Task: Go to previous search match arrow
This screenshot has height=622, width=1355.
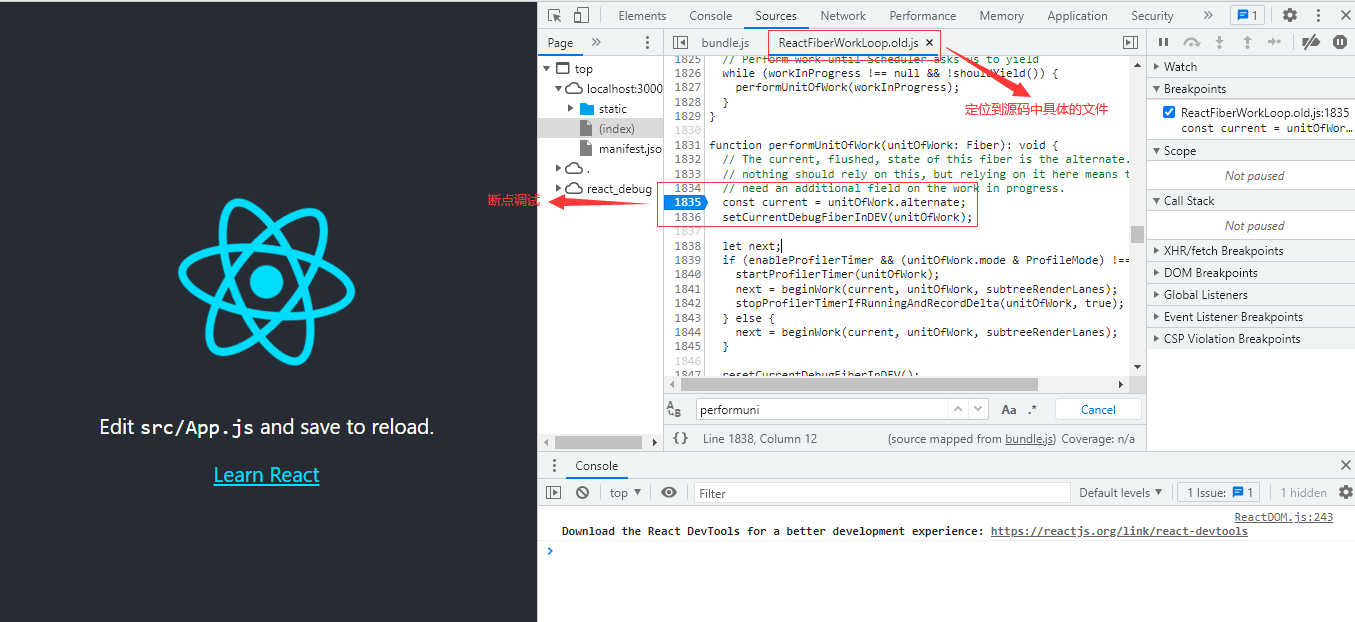Action: (x=957, y=409)
